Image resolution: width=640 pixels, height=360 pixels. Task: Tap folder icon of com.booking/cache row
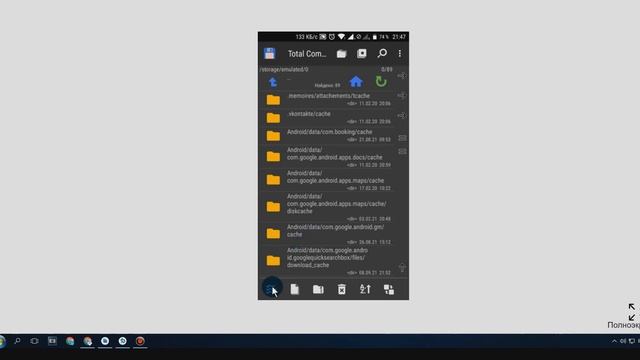273,136
